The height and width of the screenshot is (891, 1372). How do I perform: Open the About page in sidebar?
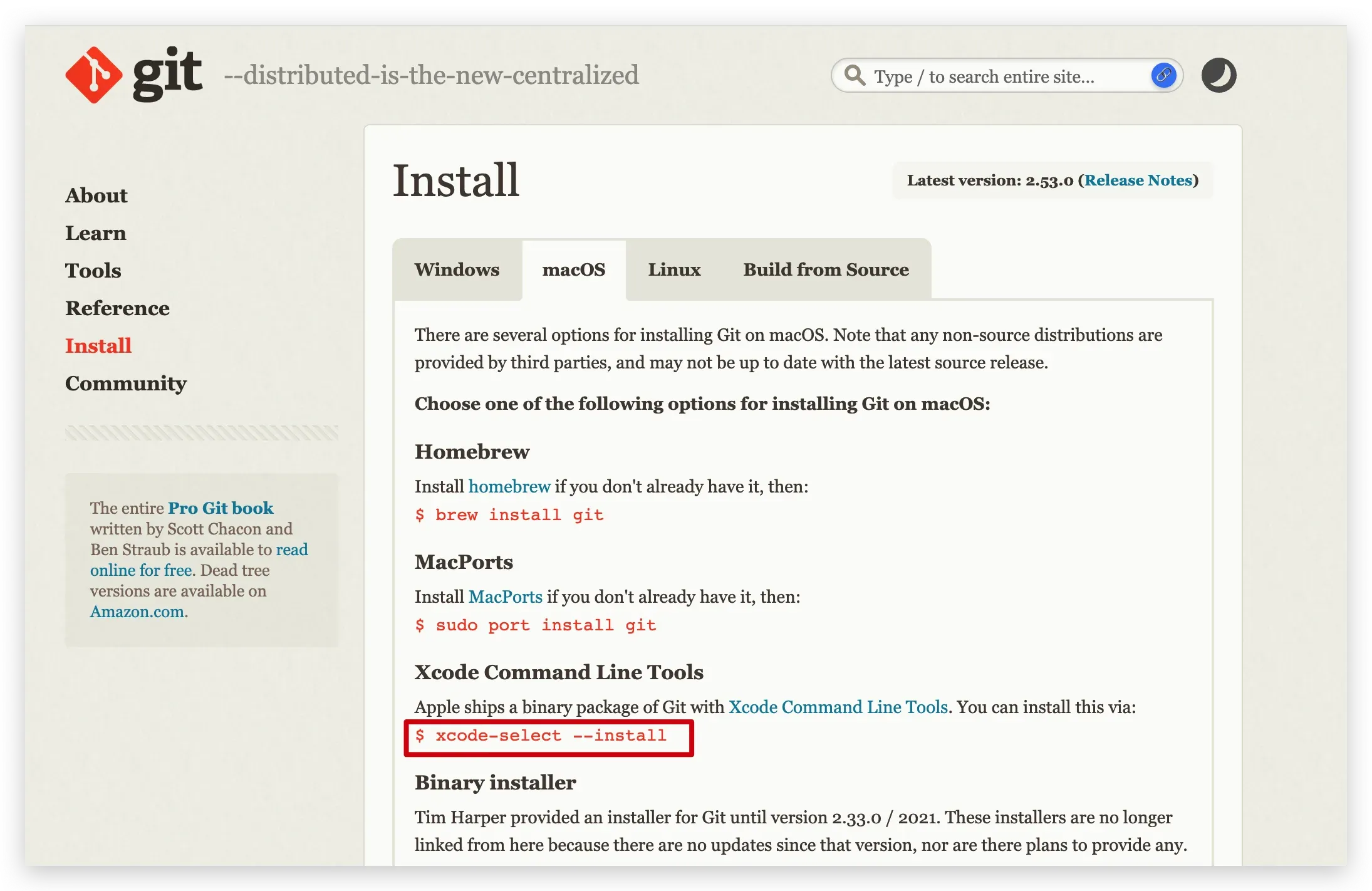click(96, 195)
